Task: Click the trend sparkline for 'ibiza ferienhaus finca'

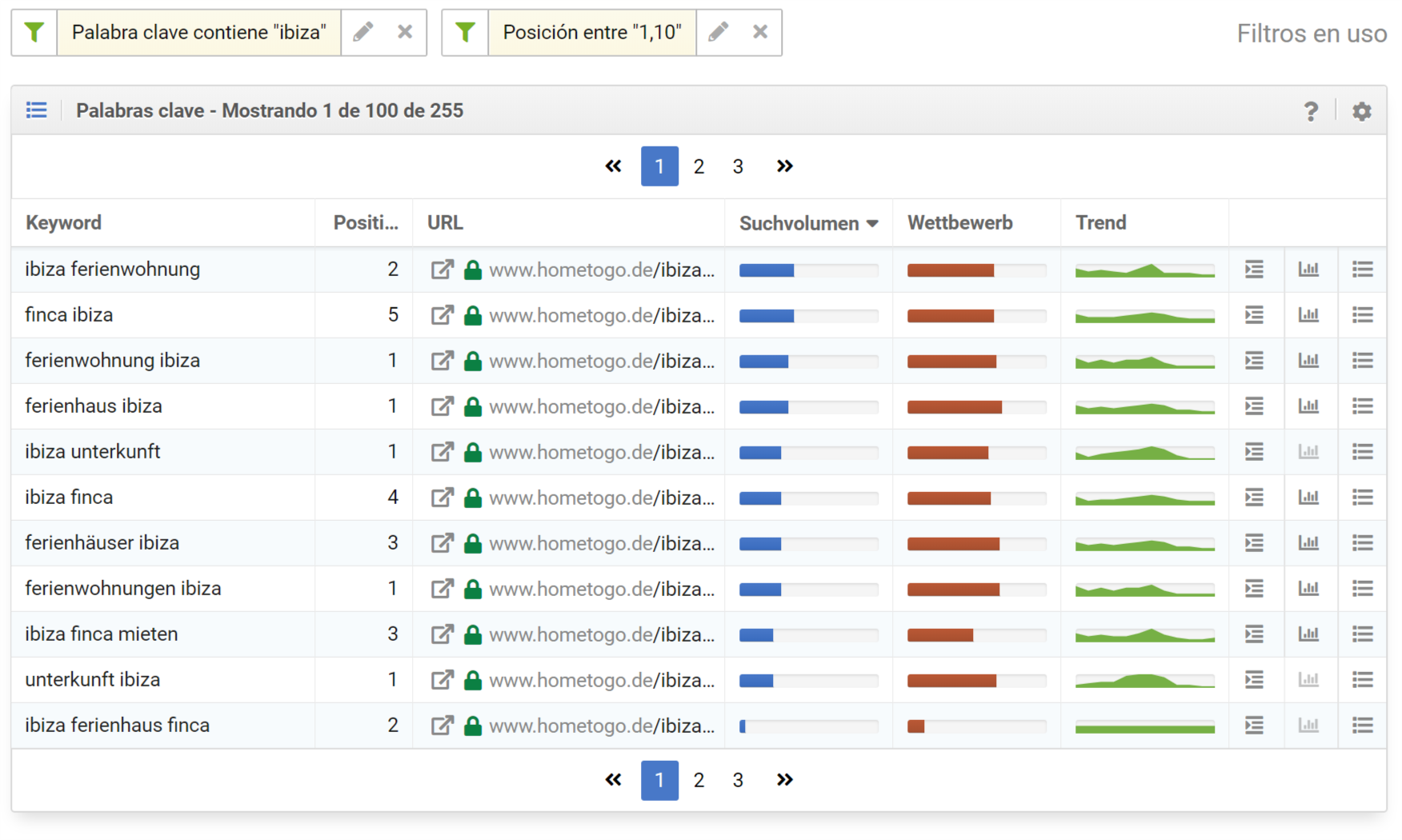Action: point(1145,728)
